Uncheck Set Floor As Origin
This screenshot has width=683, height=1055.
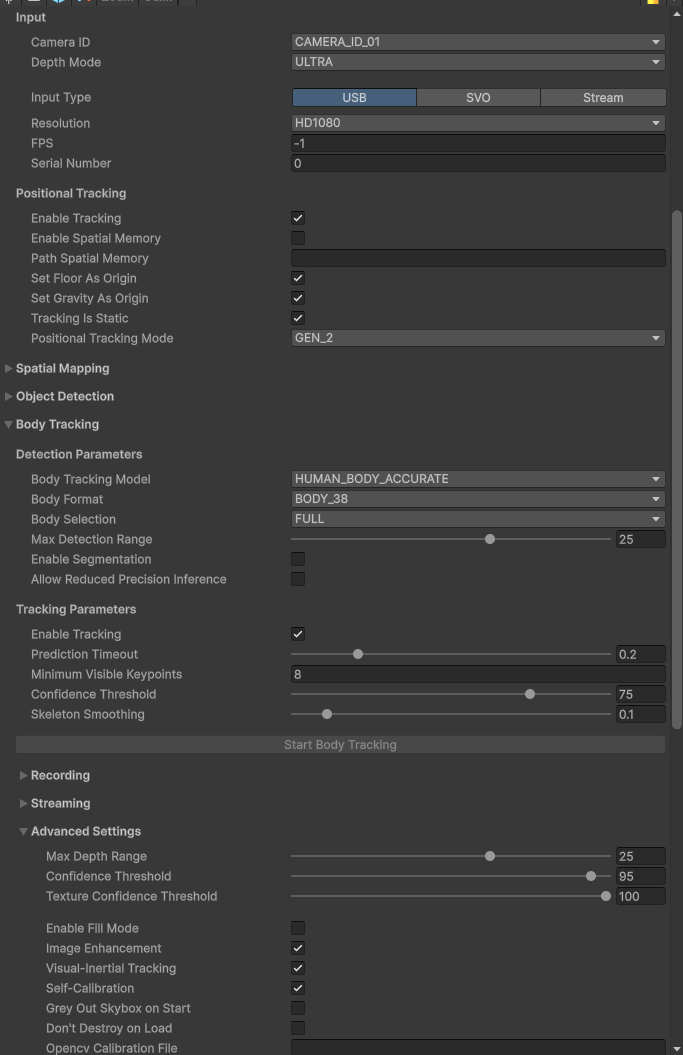point(298,278)
